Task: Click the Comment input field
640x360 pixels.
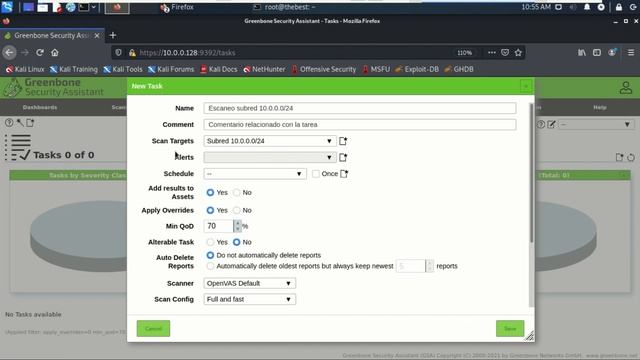Action: coord(360,124)
